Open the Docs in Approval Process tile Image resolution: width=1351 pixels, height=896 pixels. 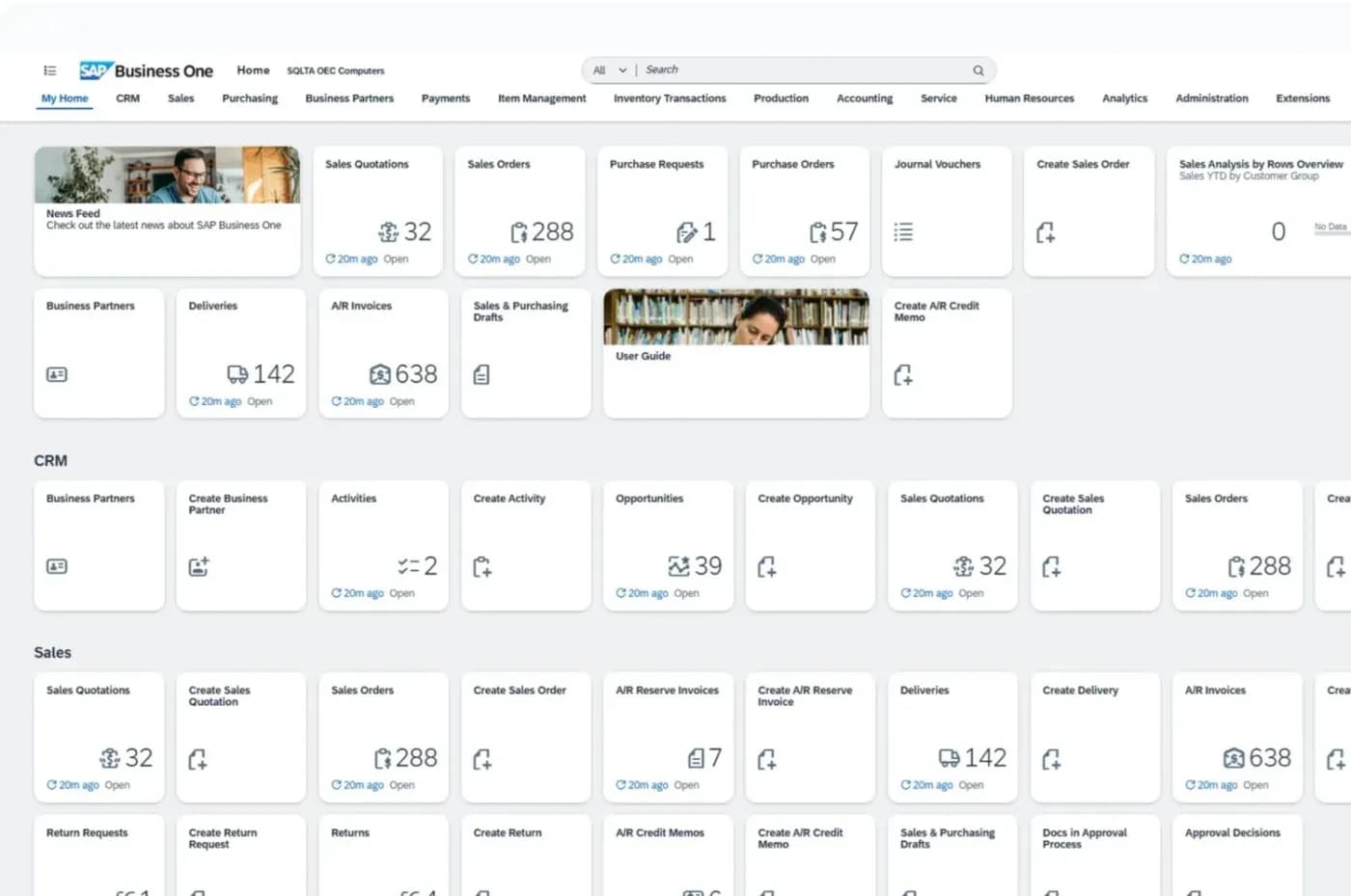(1095, 855)
